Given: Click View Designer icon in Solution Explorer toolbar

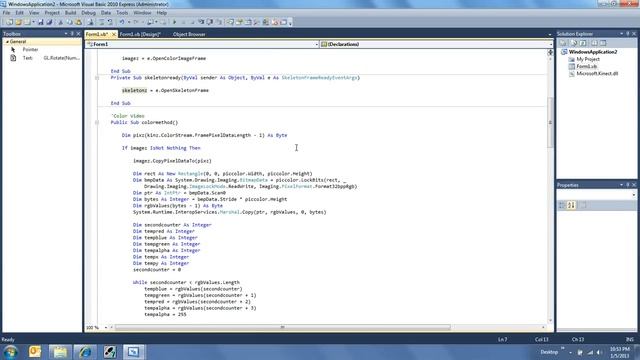Looking at the screenshot, I should click(603, 43).
